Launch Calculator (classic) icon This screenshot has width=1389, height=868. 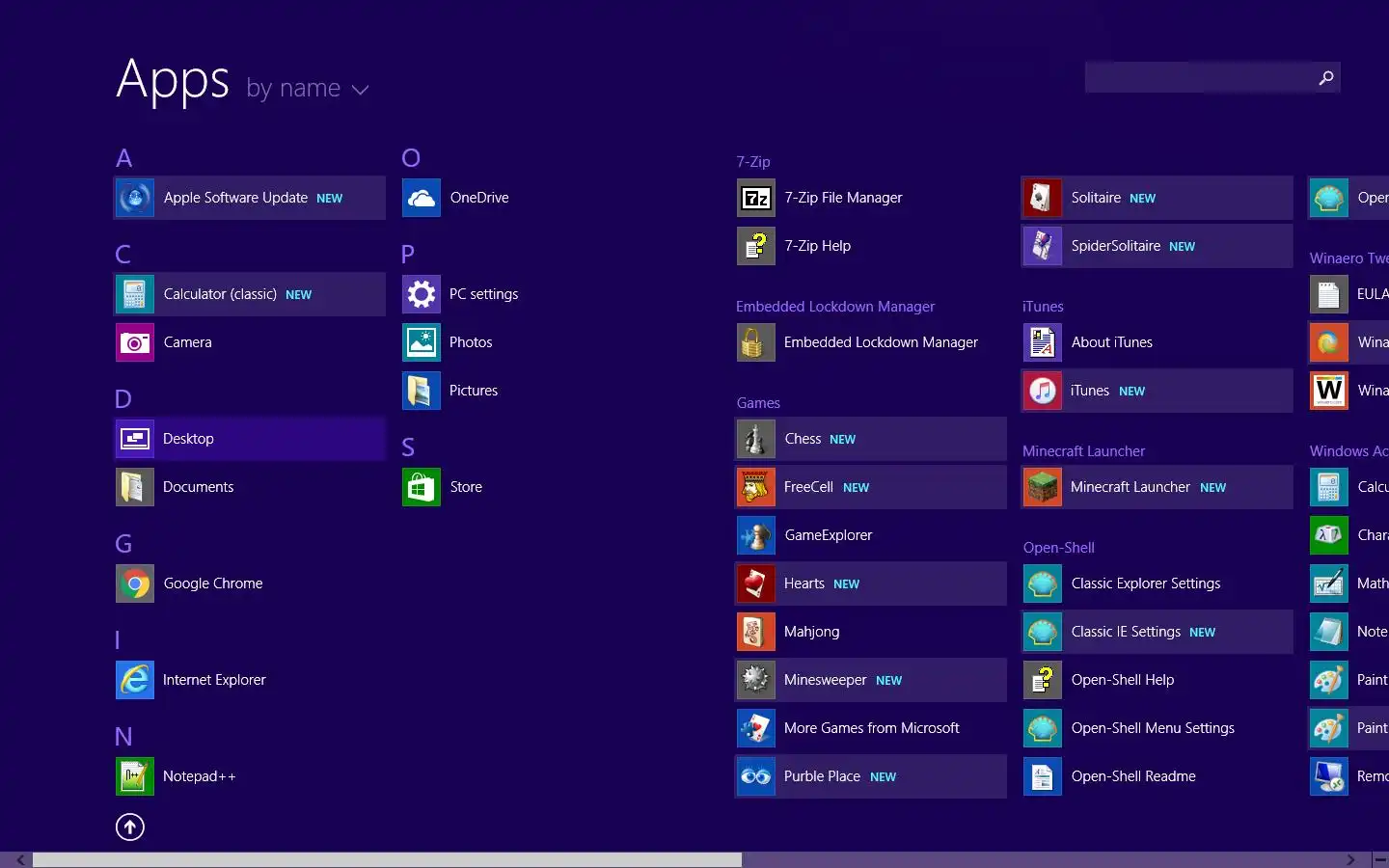135,294
